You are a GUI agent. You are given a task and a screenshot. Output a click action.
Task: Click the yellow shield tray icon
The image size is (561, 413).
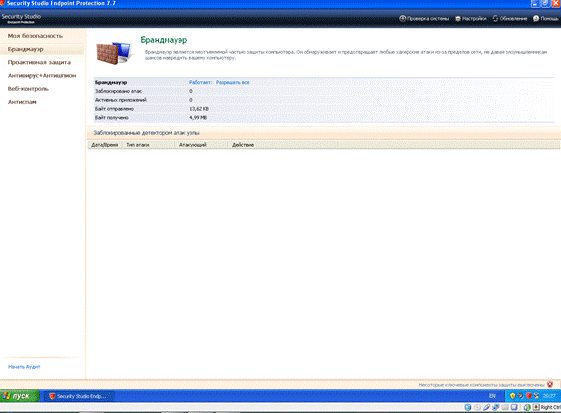(x=513, y=396)
